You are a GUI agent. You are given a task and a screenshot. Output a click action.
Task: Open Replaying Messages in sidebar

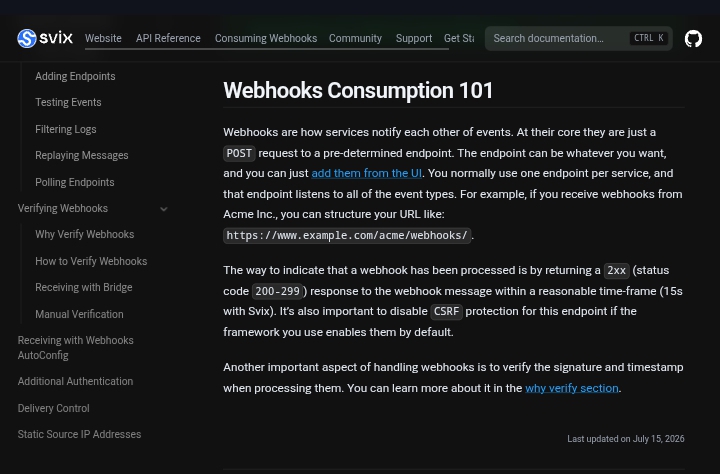(82, 156)
